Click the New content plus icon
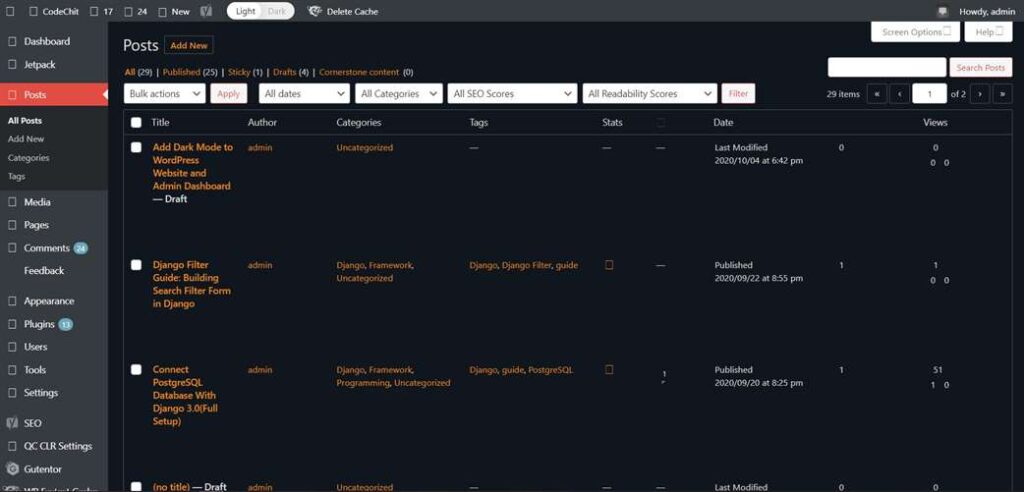 click(x=163, y=12)
